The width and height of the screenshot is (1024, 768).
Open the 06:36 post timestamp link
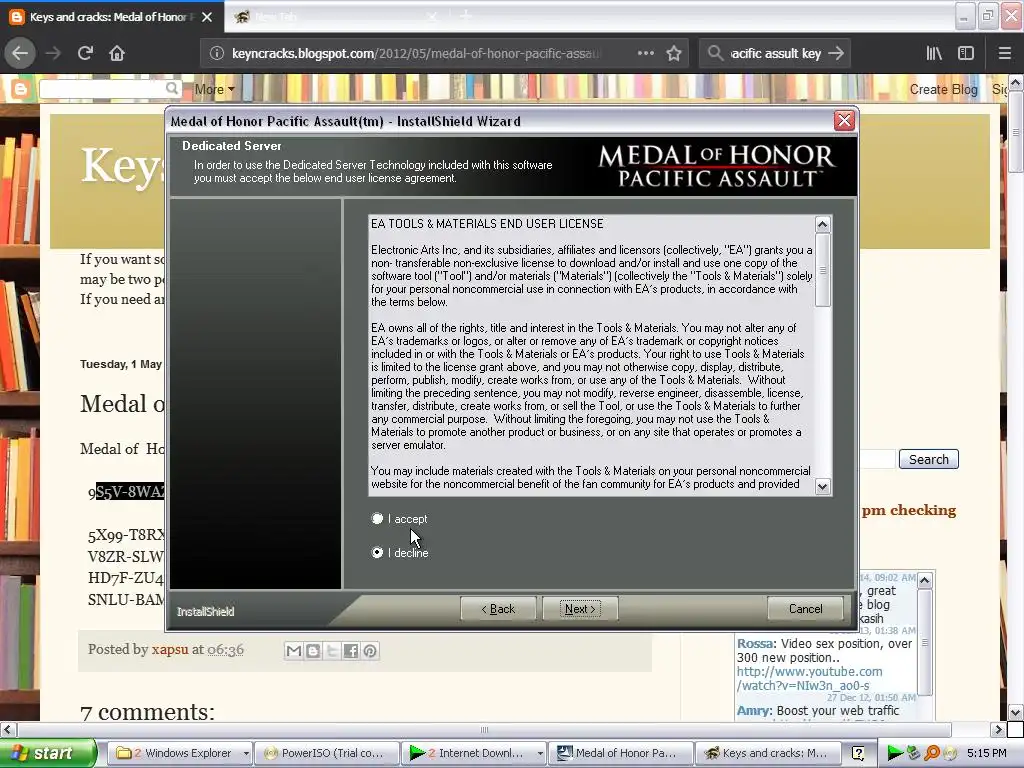tap(225, 649)
